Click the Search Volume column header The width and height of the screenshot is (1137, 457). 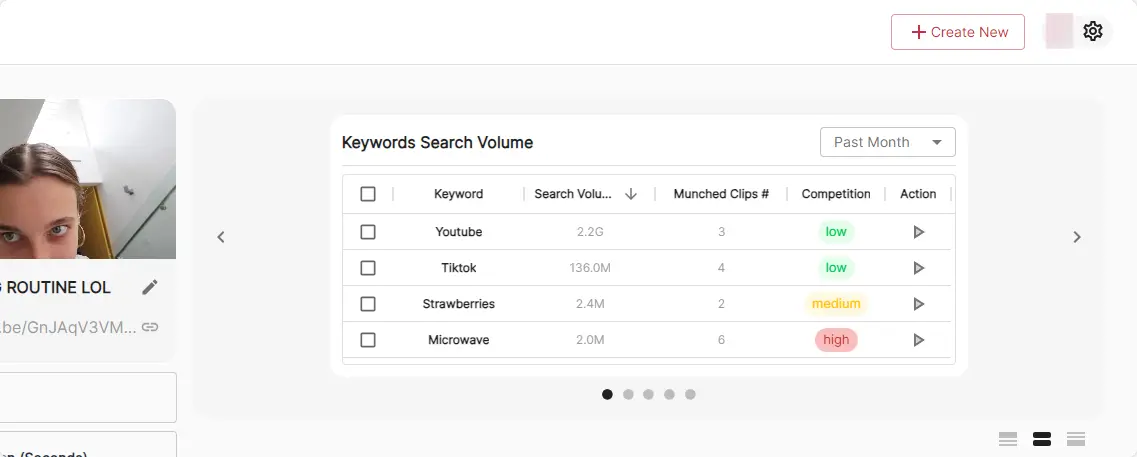(573, 194)
